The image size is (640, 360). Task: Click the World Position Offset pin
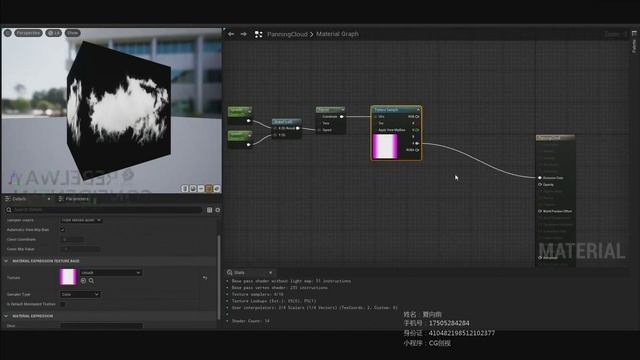coord(540,211)
